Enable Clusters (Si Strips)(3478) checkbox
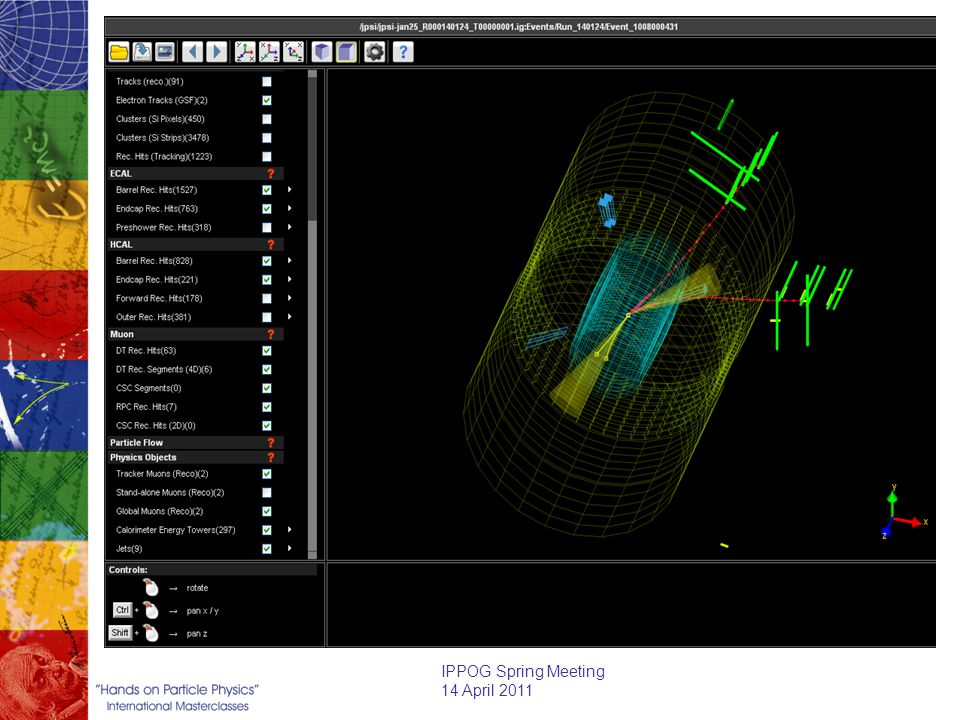960x720 pixels. 267,138
